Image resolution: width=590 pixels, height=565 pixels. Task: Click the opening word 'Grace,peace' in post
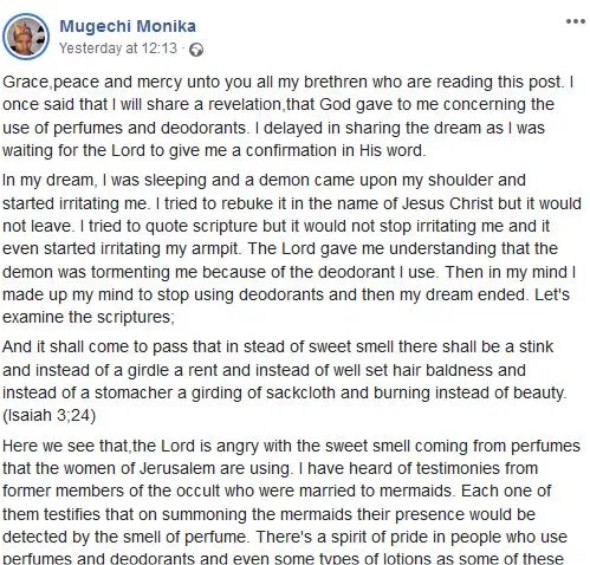click(51, 82)
